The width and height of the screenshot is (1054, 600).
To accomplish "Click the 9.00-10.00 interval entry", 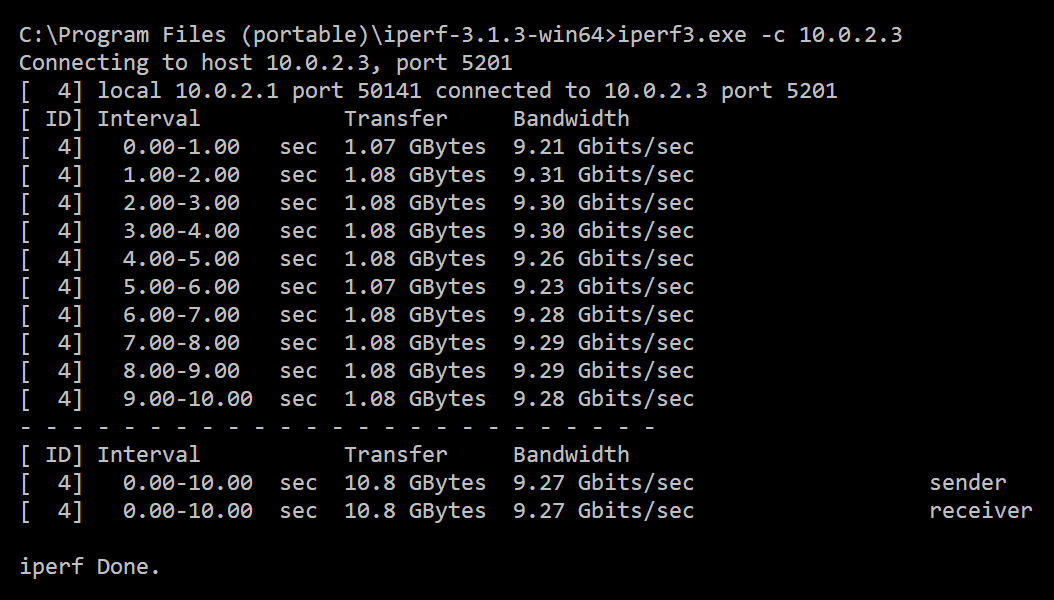I will point(187,399).
